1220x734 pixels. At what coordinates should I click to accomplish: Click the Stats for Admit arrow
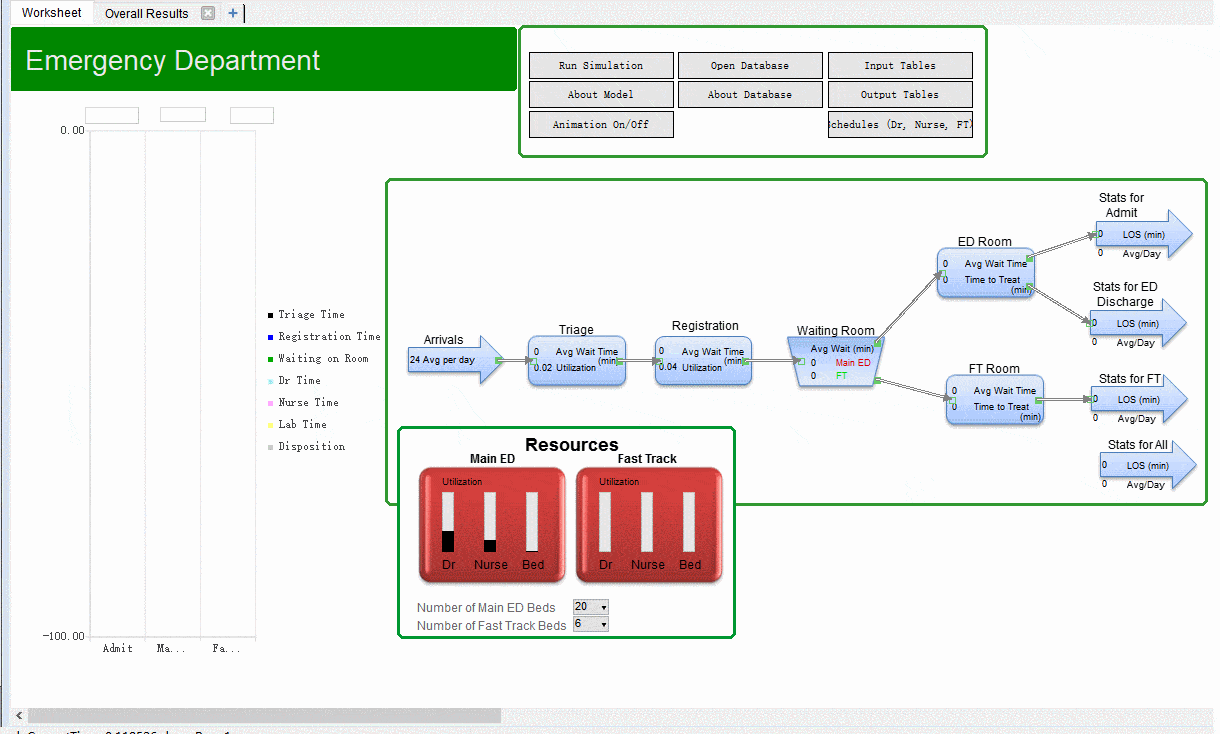[1141, 235]
